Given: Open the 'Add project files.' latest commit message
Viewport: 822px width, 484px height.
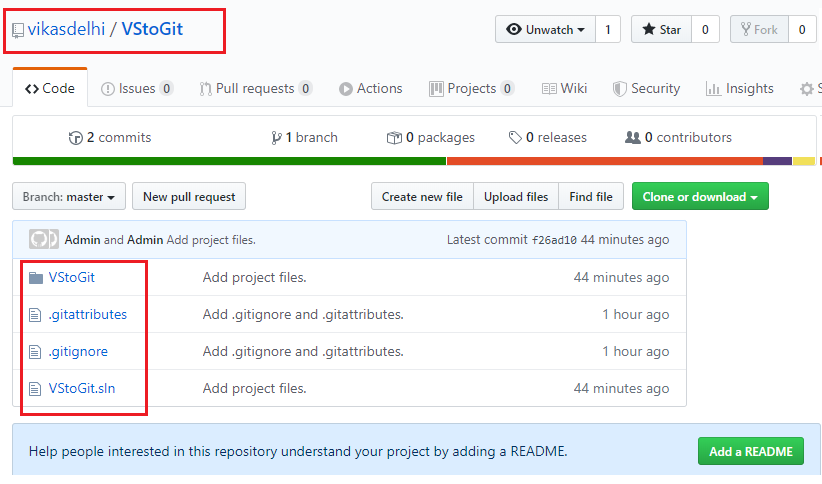Looking at the screenshot, I should [211, 240].
